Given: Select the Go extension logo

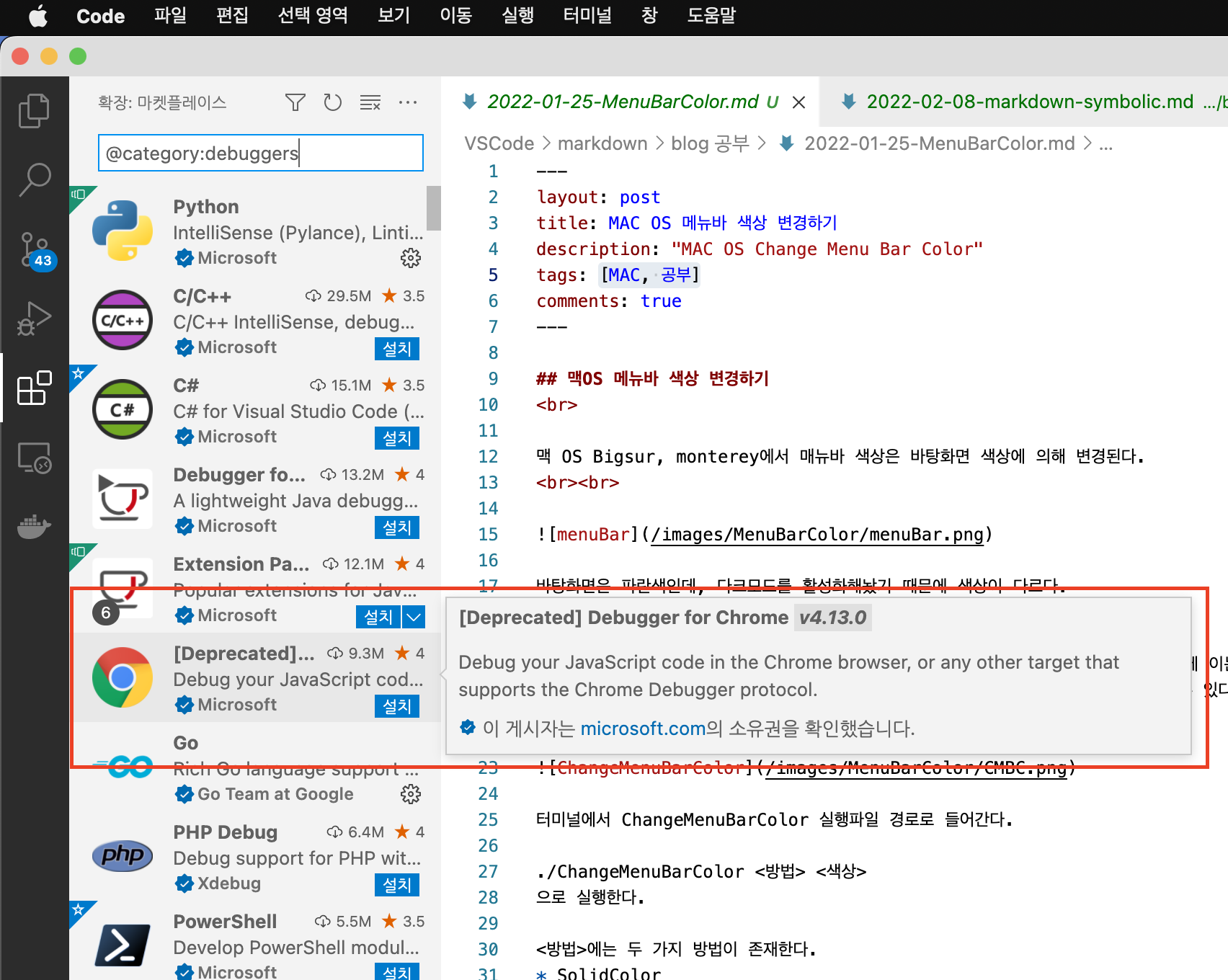Looking at the screenshot, I should (x=123, y=767).
